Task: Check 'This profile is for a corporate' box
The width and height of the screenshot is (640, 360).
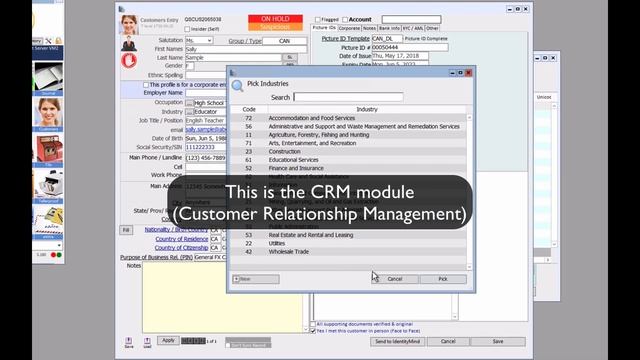Action: (146, 84)
